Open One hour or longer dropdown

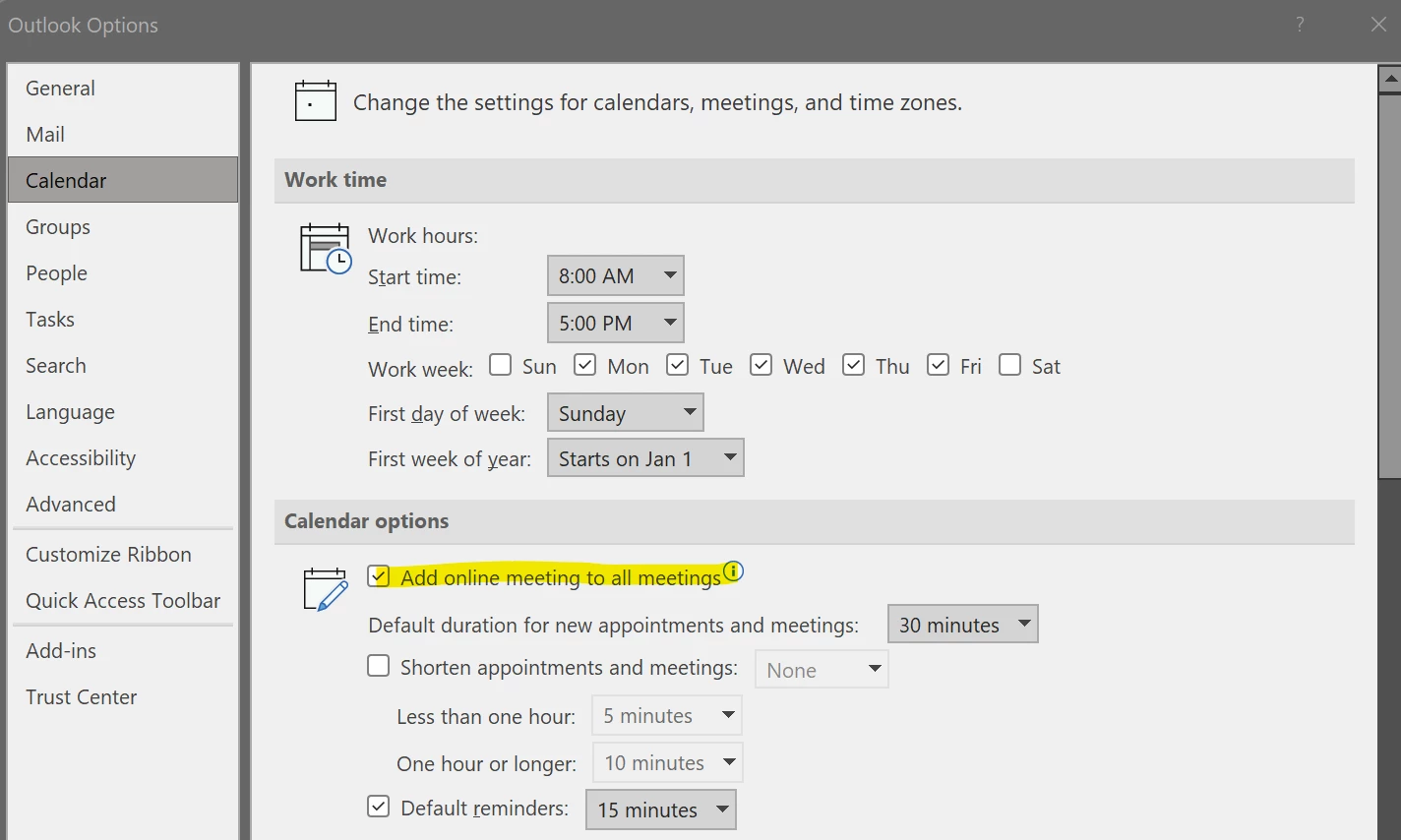(667, 762)
